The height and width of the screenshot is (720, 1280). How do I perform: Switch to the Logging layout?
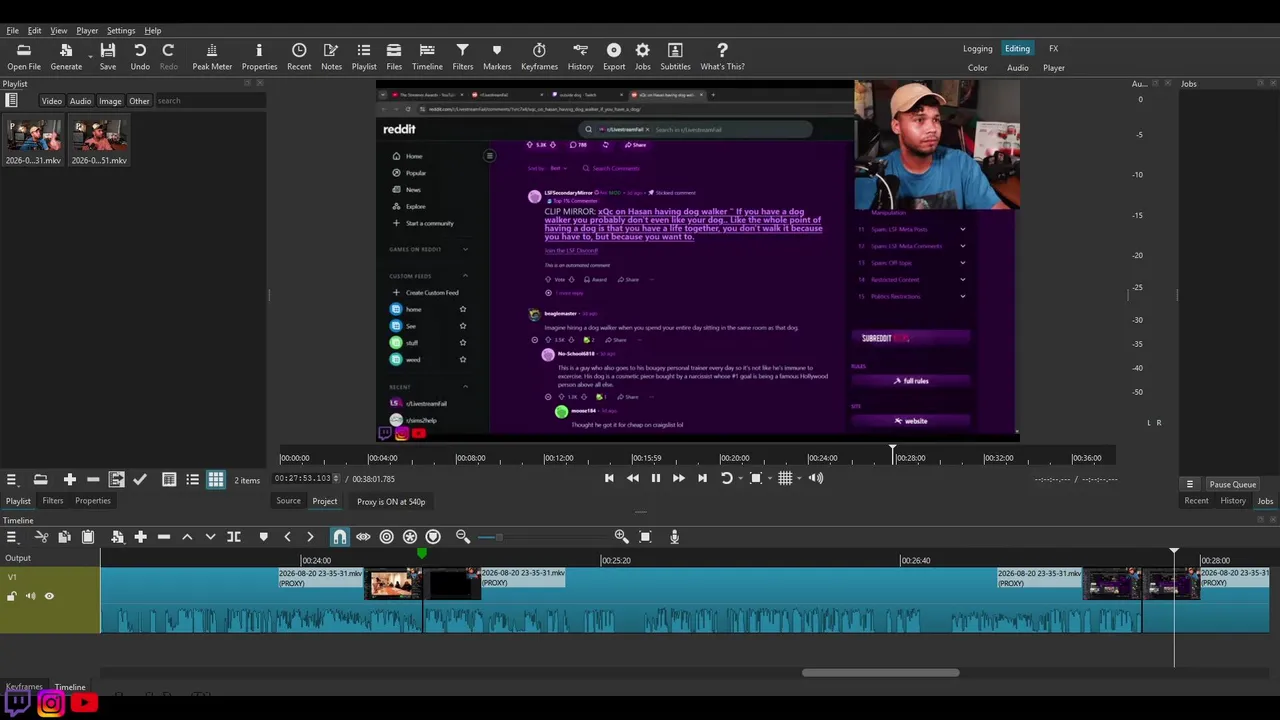[977, 49]
